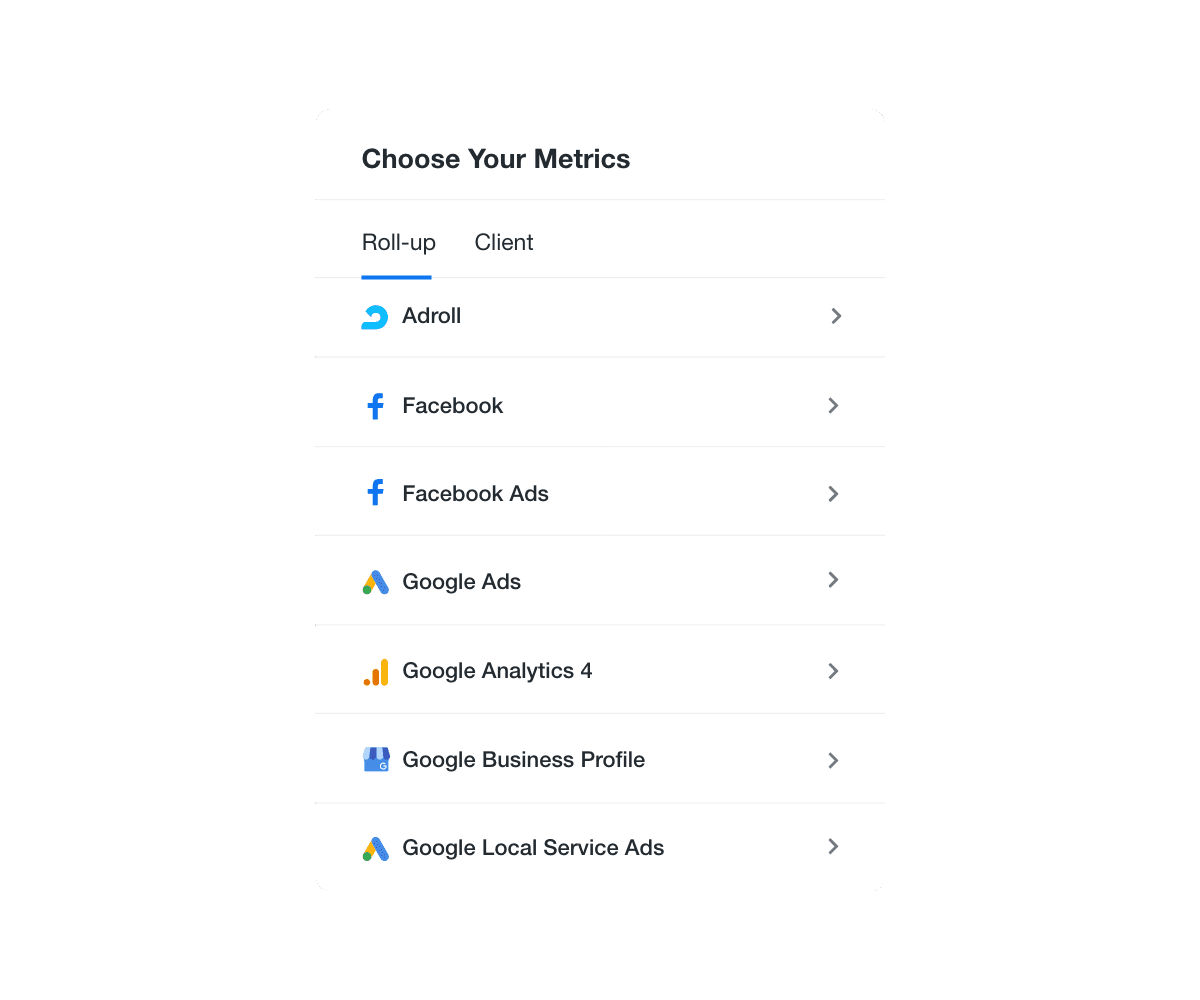Viewport: 1200px width, 1000px height.
Task: Click the Facebook logo icon
Action: [x=375, y=406]
